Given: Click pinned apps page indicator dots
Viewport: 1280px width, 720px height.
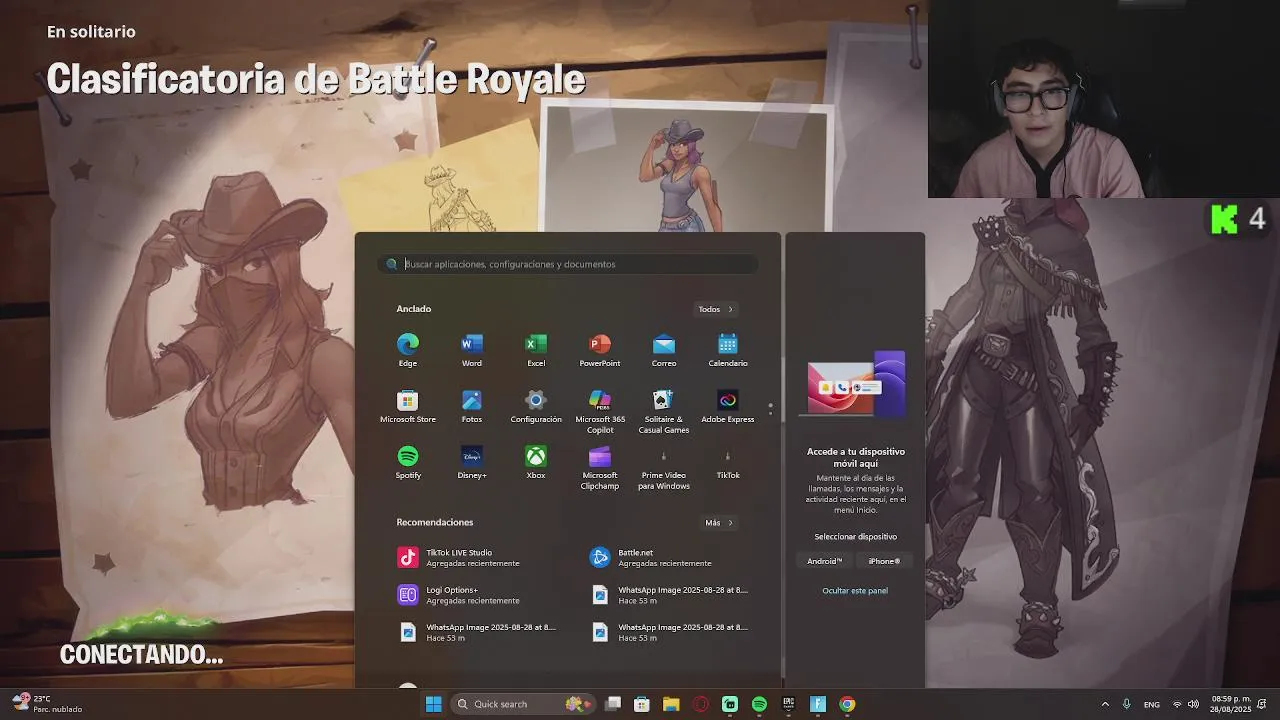Looking at the screenshot, I should tap(770, 409).
